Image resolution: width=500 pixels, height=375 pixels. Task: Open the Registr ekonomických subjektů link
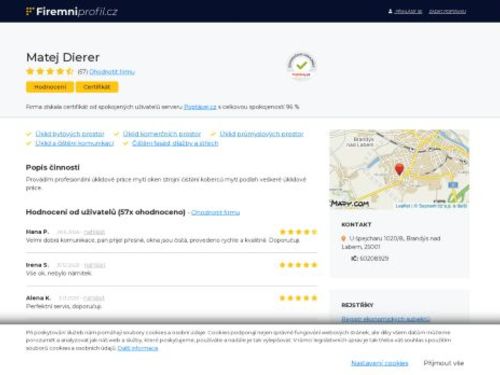(x=386, y=319)
